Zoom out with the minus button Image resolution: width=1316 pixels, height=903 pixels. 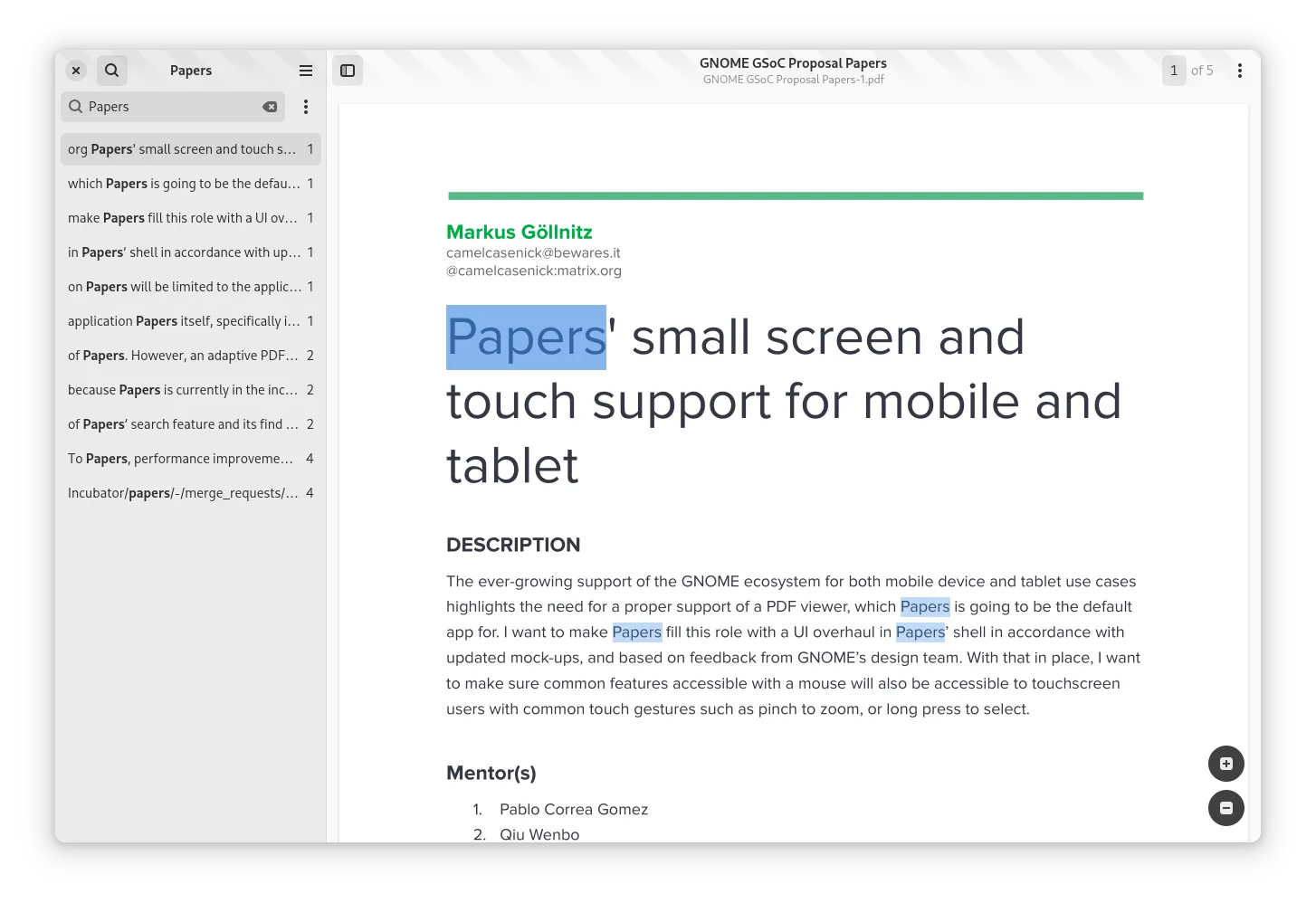(x=1226, y=808)
